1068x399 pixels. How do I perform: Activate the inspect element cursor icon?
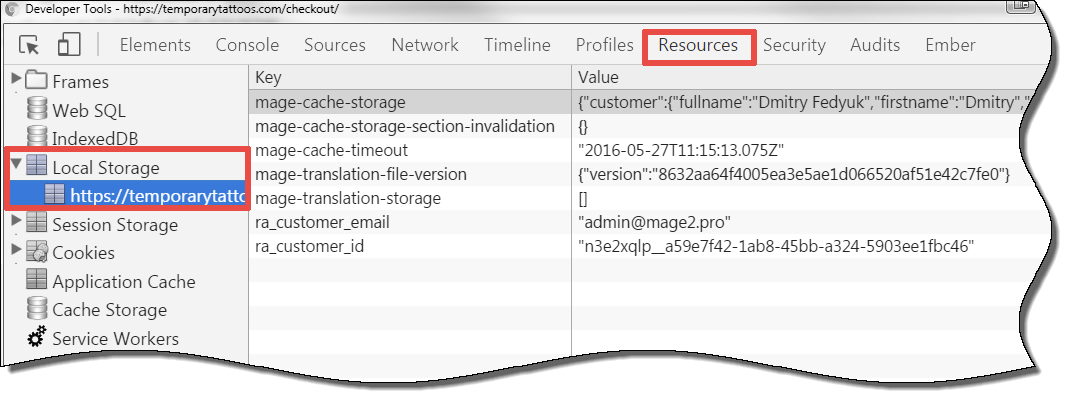point(29,45)
